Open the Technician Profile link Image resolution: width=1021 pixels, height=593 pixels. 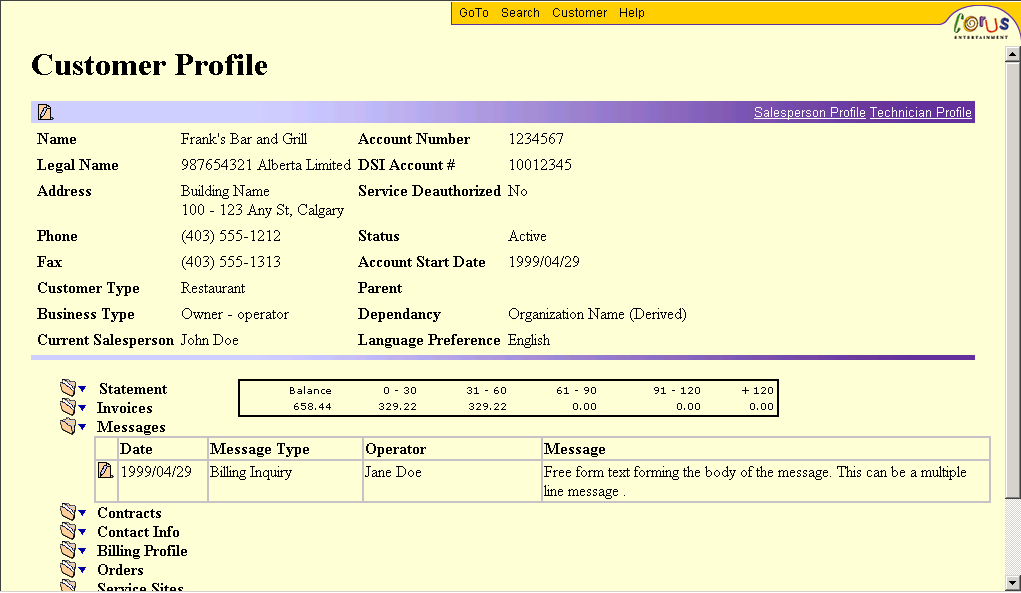[x=920, y=113]
